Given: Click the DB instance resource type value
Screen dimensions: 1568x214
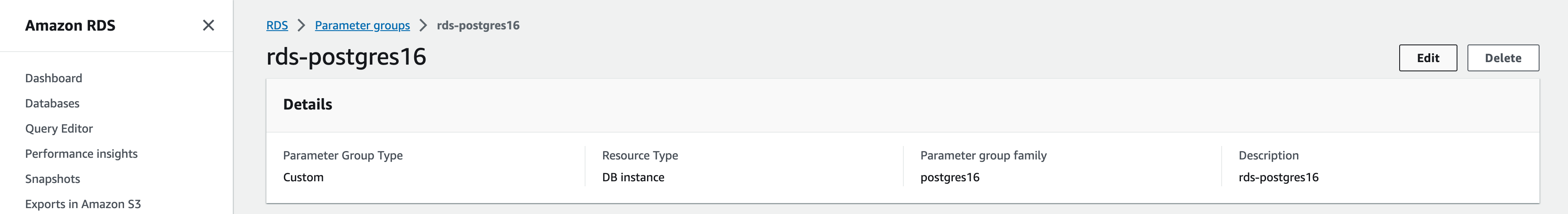Looking at the screenshot, I should [x=633, y=177].
